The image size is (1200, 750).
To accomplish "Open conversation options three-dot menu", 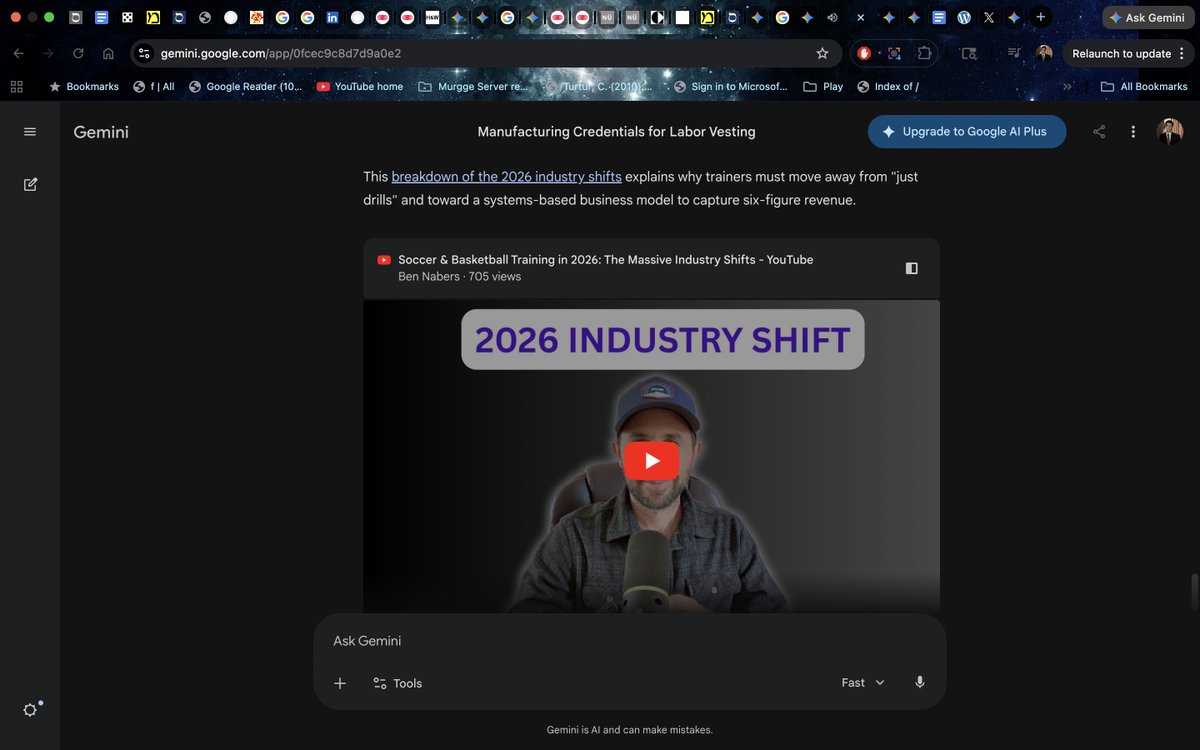I will point(1133,132).
